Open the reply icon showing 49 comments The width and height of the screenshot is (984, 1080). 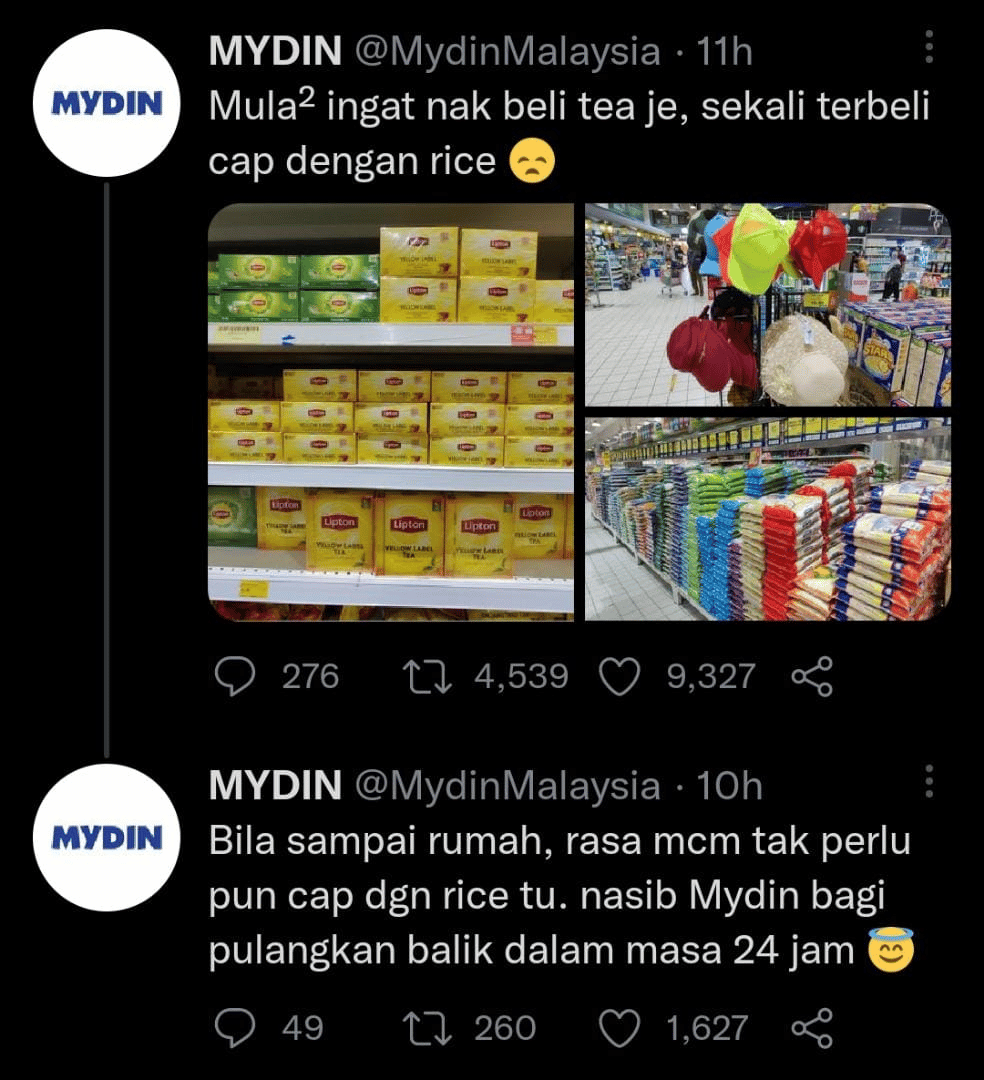tap(235, 1028)
